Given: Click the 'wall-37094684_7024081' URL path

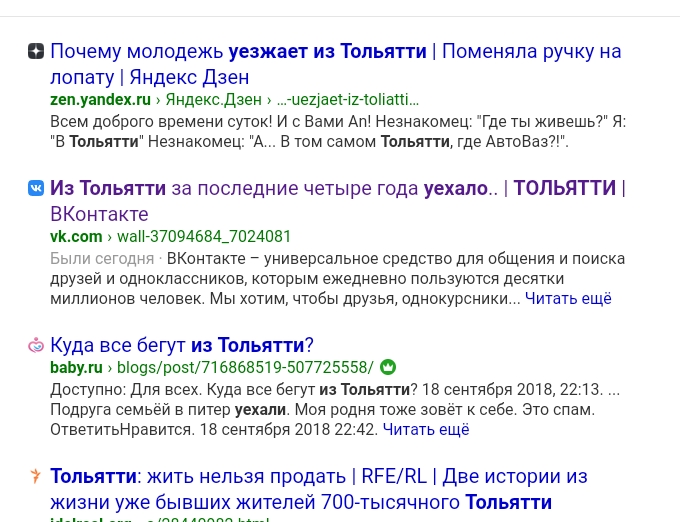Looking at the screenshot, I should tap(204, 237).
